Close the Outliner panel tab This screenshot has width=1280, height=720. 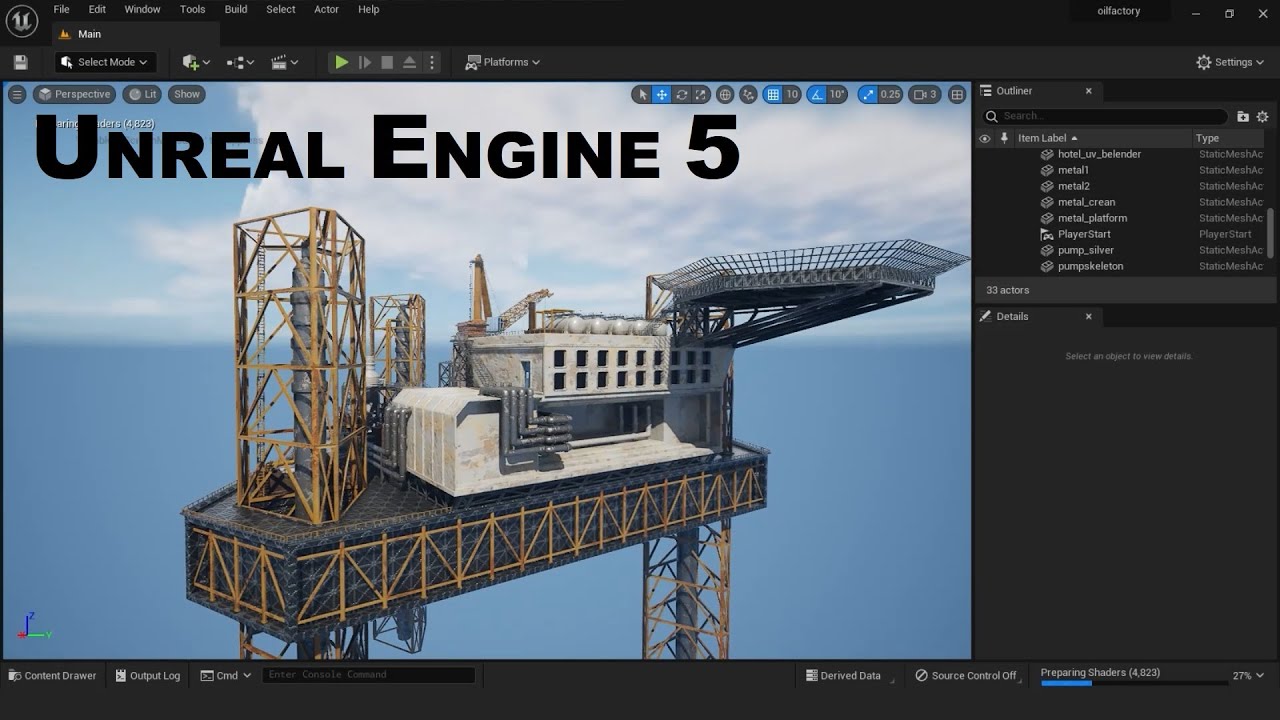point(1089,91)
